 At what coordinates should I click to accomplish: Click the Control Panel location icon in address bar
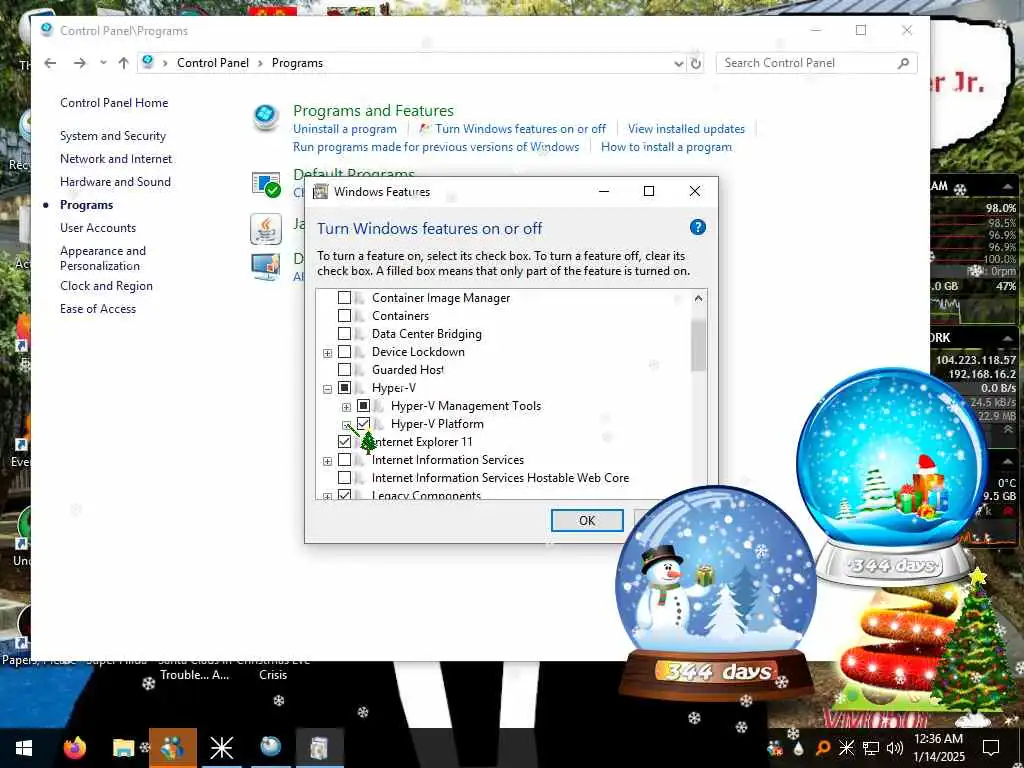tap(148, 63)
